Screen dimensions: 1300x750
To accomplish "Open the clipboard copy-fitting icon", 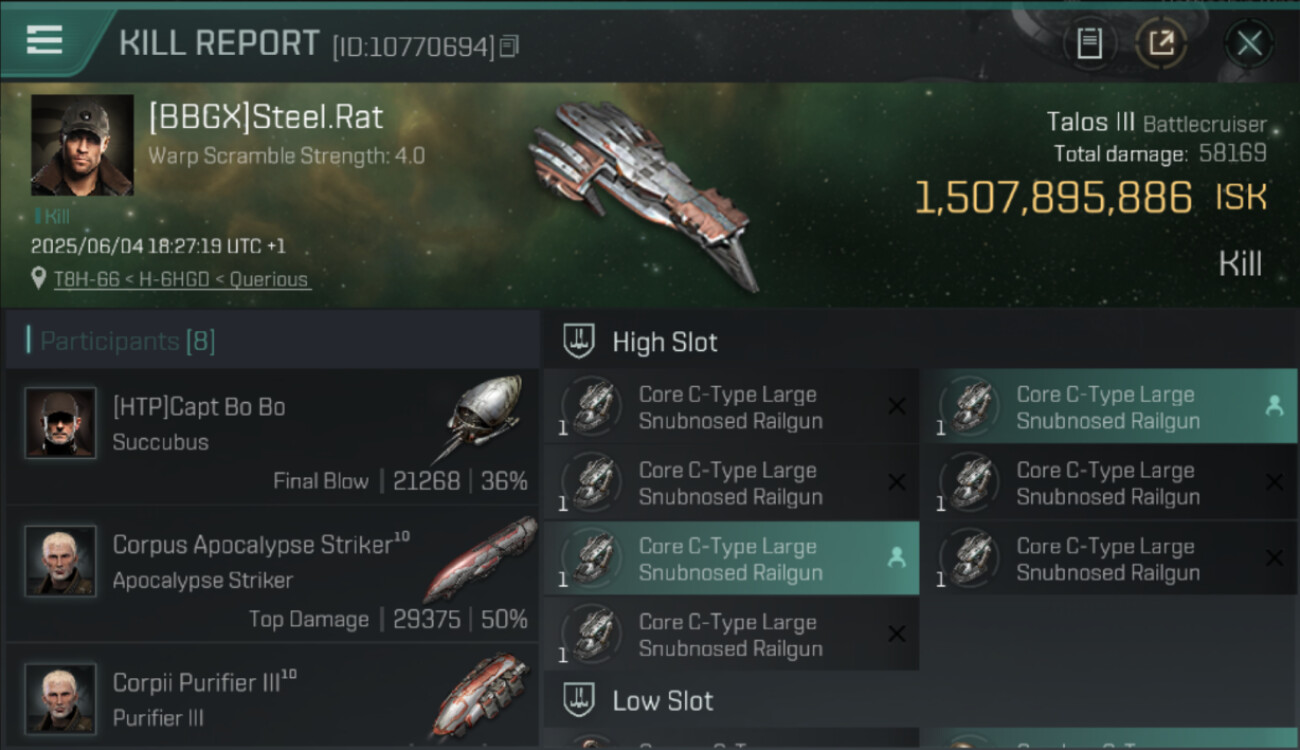I will click(1089, 43).
